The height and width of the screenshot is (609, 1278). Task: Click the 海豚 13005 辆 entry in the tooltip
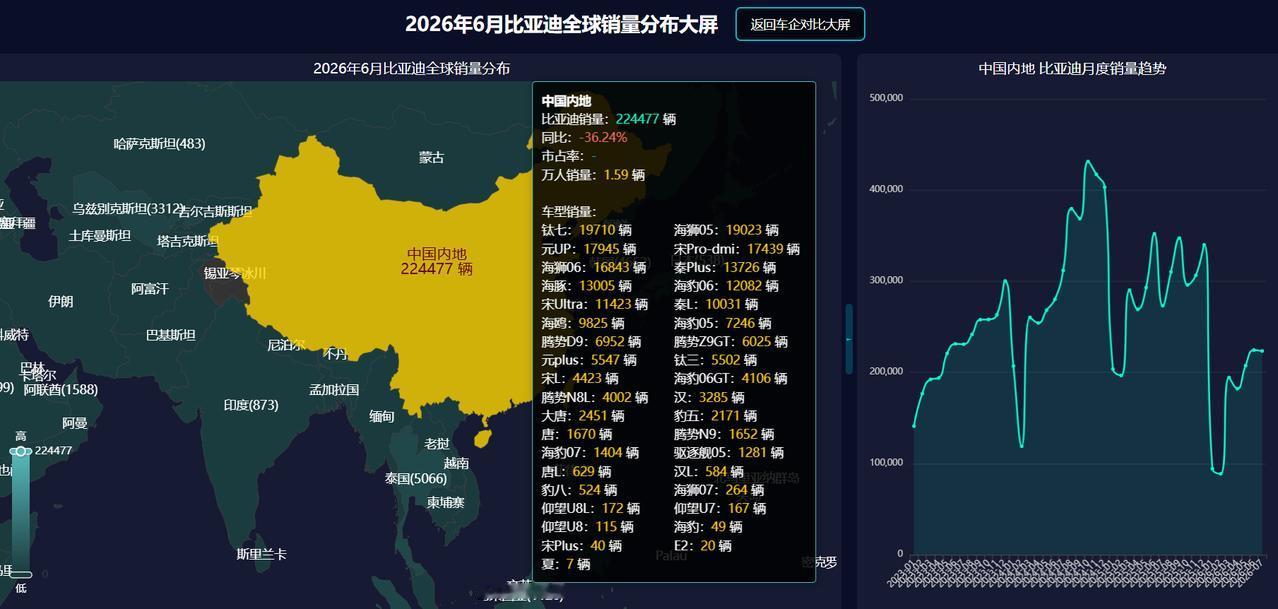click(x=587, y=286)
